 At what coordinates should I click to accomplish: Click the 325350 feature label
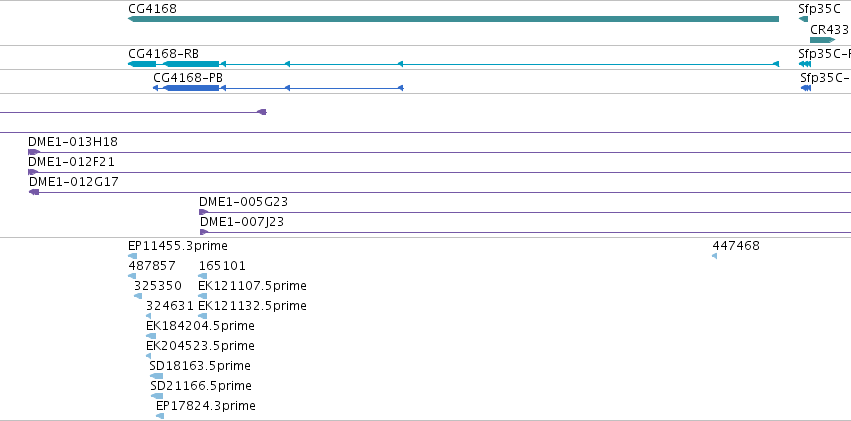(x=158, y=286)
